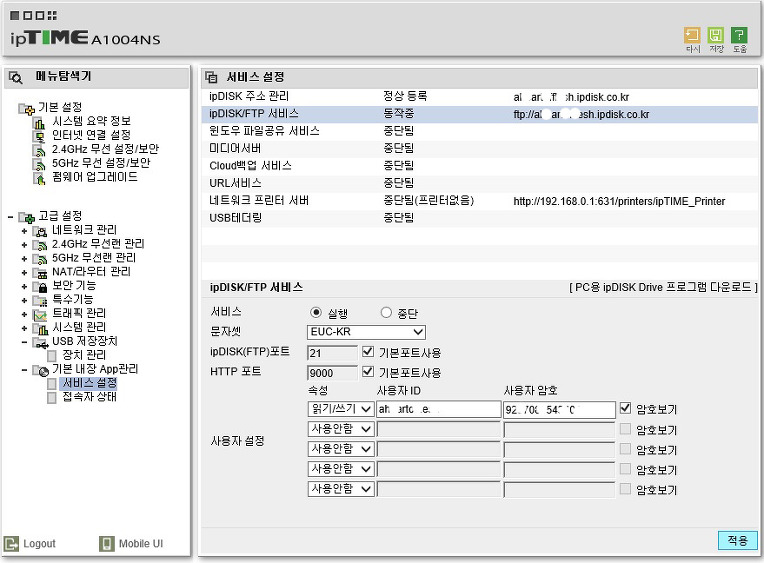Click the USB 저장장치 icon

40,343
